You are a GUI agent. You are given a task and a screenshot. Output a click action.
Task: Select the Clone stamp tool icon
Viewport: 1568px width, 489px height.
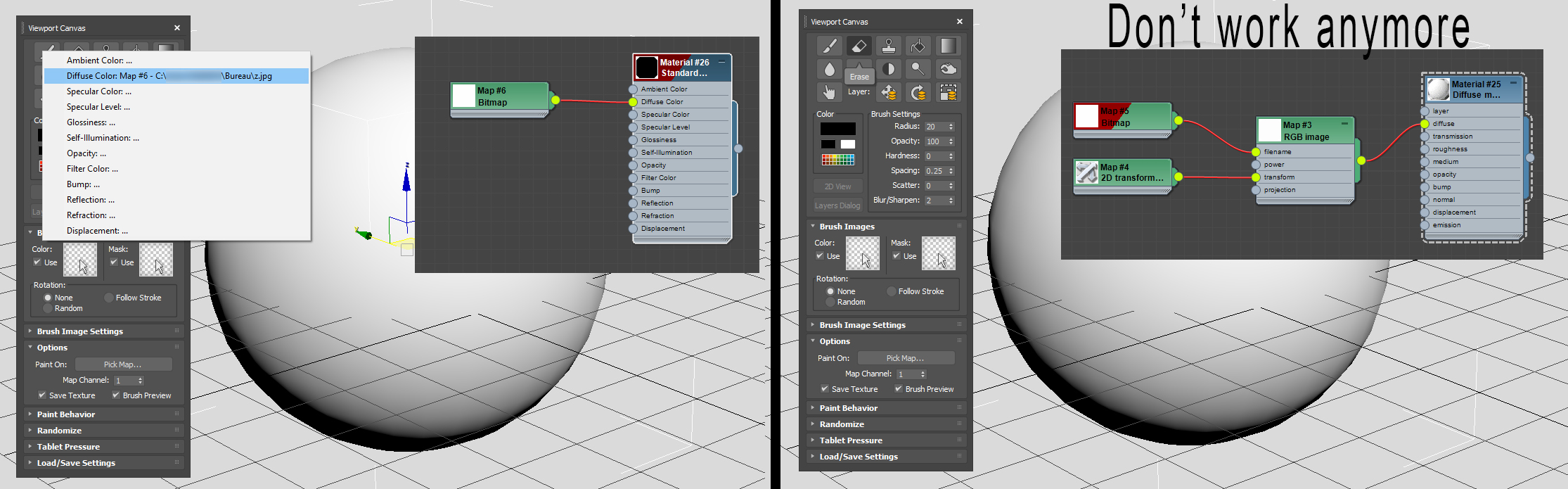point(889,46)
